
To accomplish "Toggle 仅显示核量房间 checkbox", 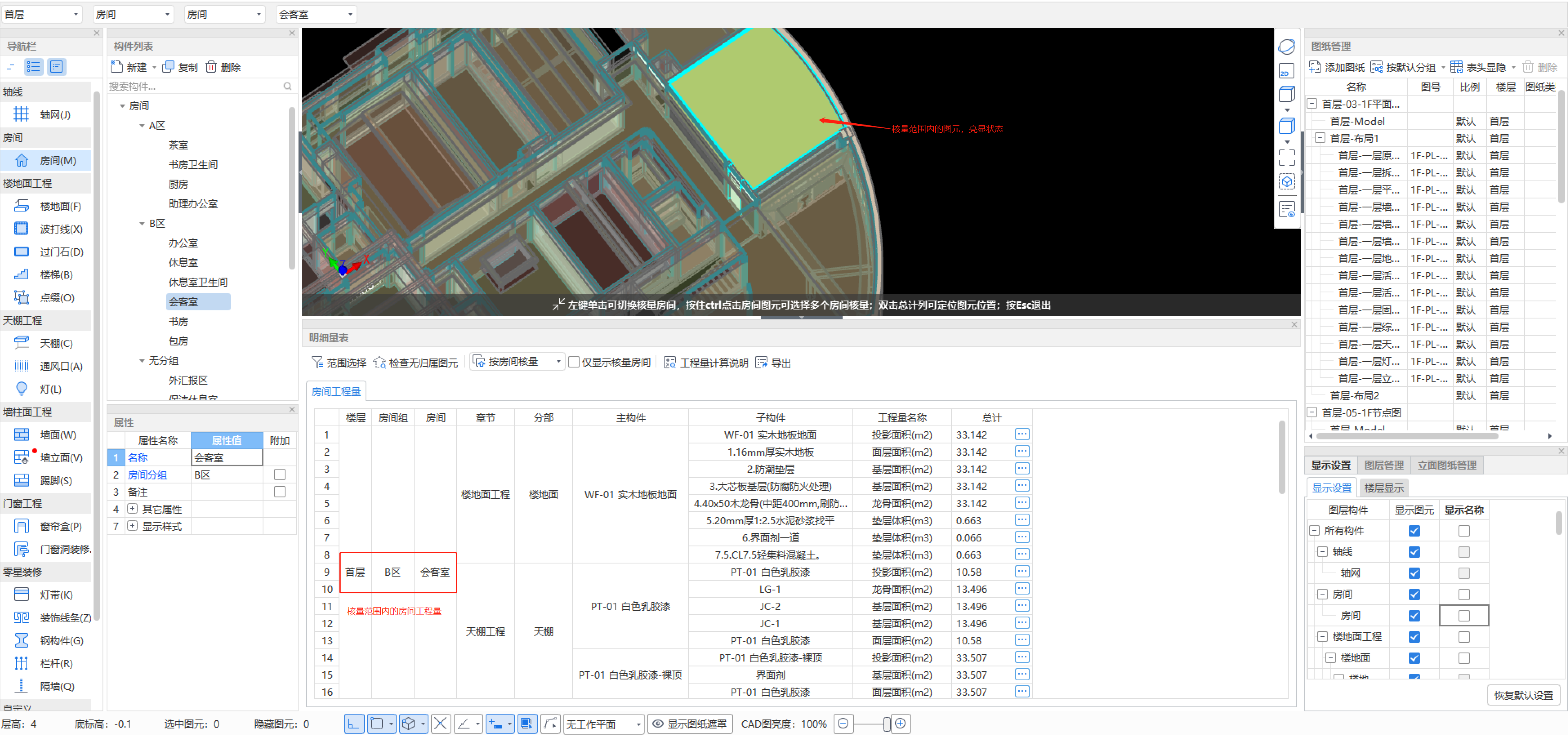I will coord(573,362).
